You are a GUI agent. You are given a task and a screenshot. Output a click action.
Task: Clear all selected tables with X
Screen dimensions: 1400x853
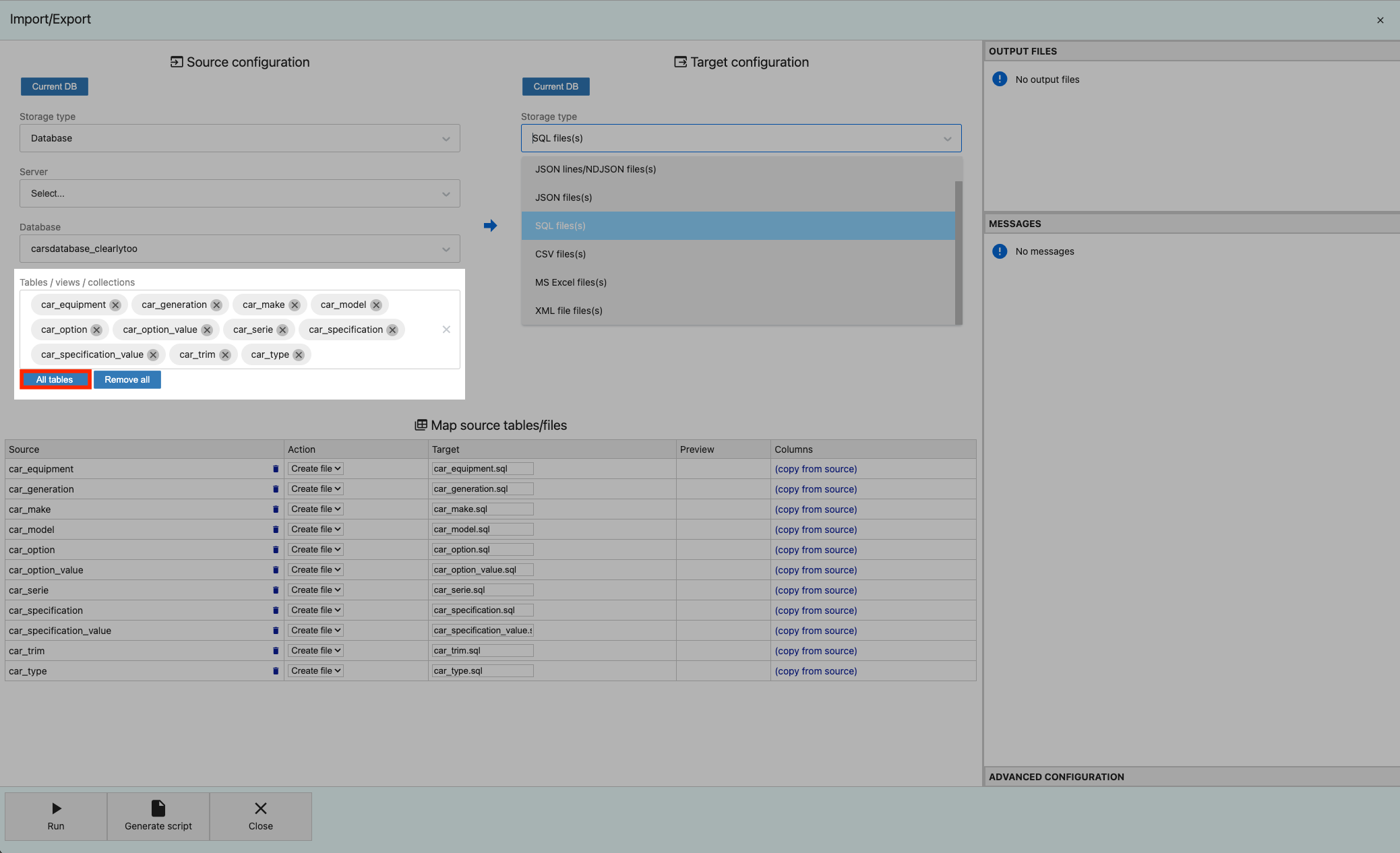pos(446,329)
